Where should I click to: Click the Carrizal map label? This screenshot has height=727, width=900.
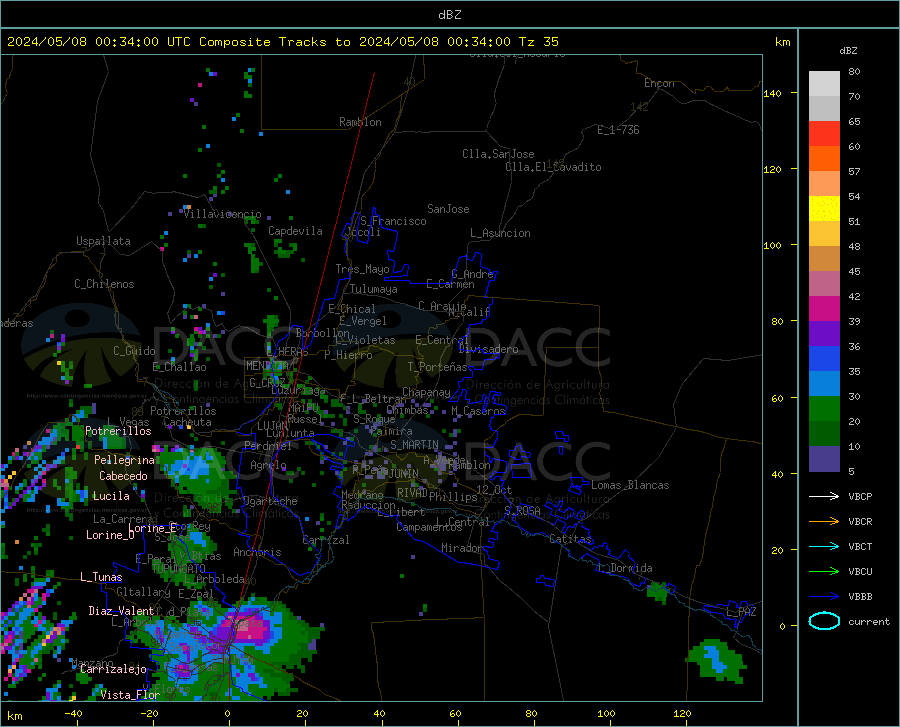coord(325,540)
